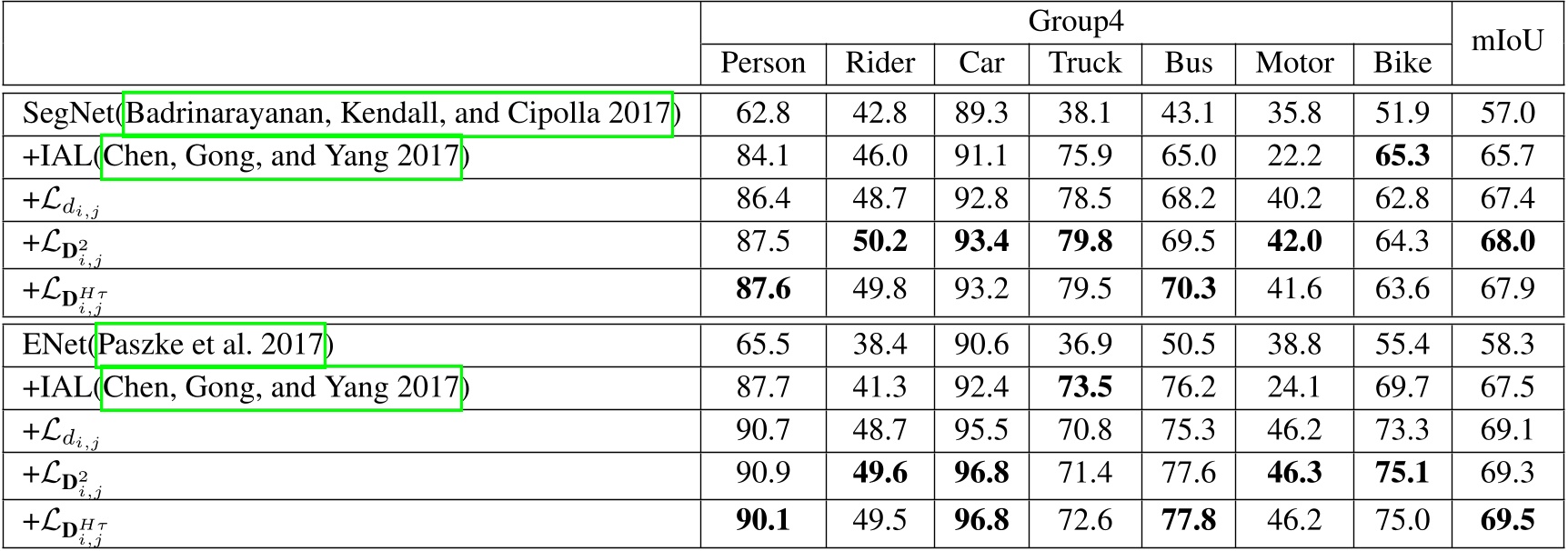Viewport: 1568px width, 551px height.
Task: Click the bold 73.5 Truck value
Action: click(1085, 388)
